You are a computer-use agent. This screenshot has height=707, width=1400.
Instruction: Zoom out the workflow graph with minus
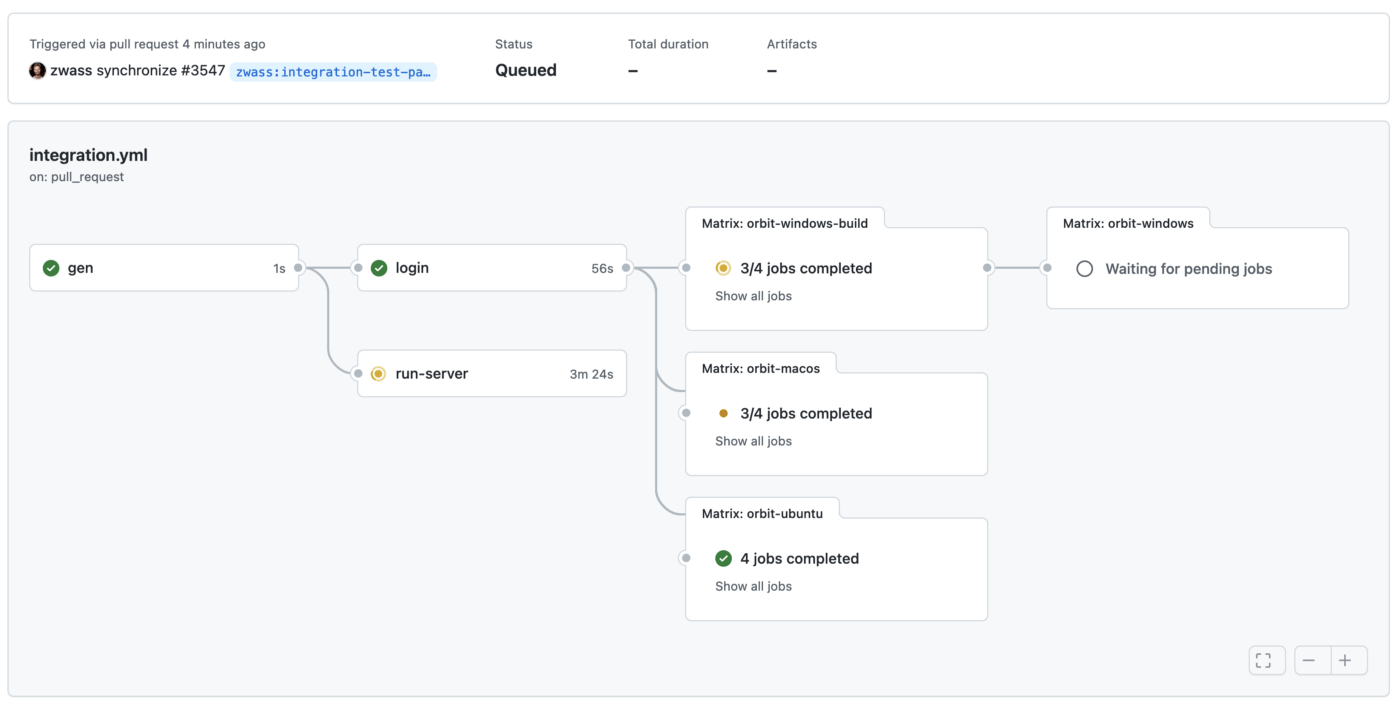pos(1312,660)
